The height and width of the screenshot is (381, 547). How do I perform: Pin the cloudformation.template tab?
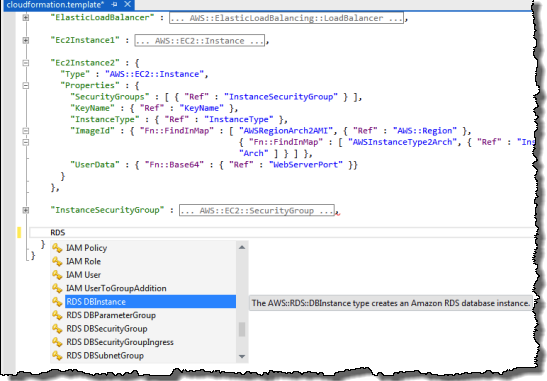pos(114,5)
